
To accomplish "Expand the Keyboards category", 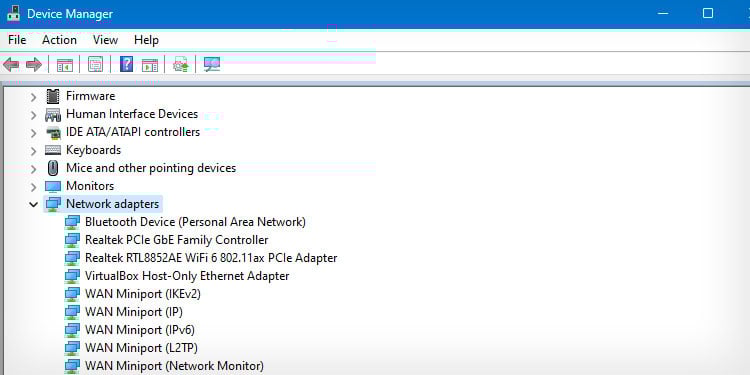I will [x=33, y=151].
